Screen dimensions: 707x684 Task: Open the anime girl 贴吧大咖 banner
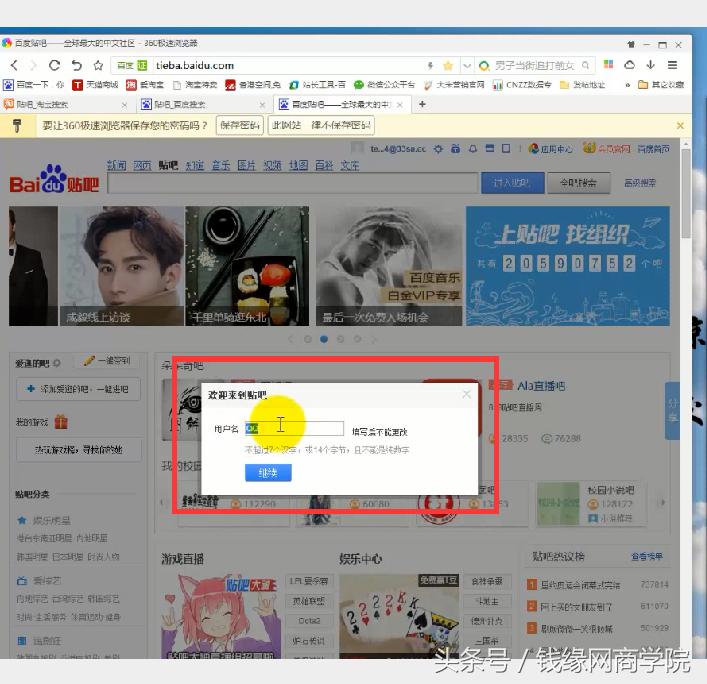221,615
